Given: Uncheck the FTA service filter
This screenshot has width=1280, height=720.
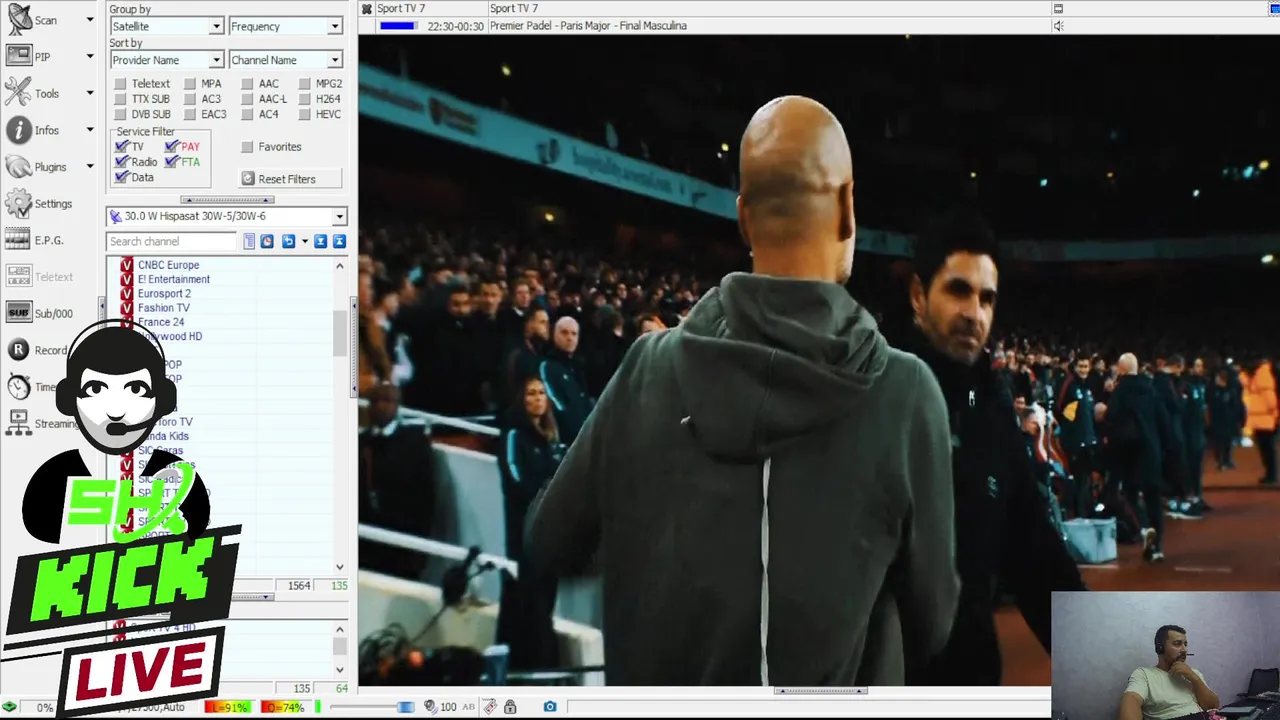Looking at the screenshot, I should tap(172, 161).
